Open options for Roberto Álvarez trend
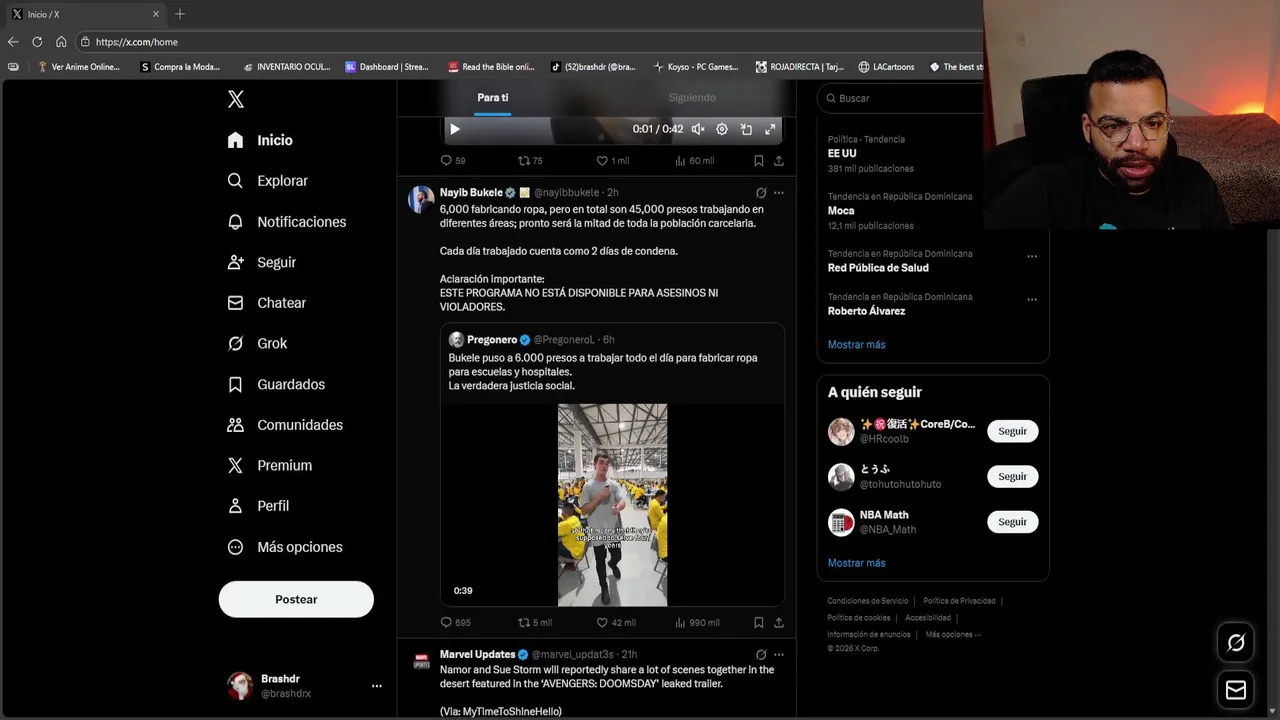 click(x=1032, y=299)
